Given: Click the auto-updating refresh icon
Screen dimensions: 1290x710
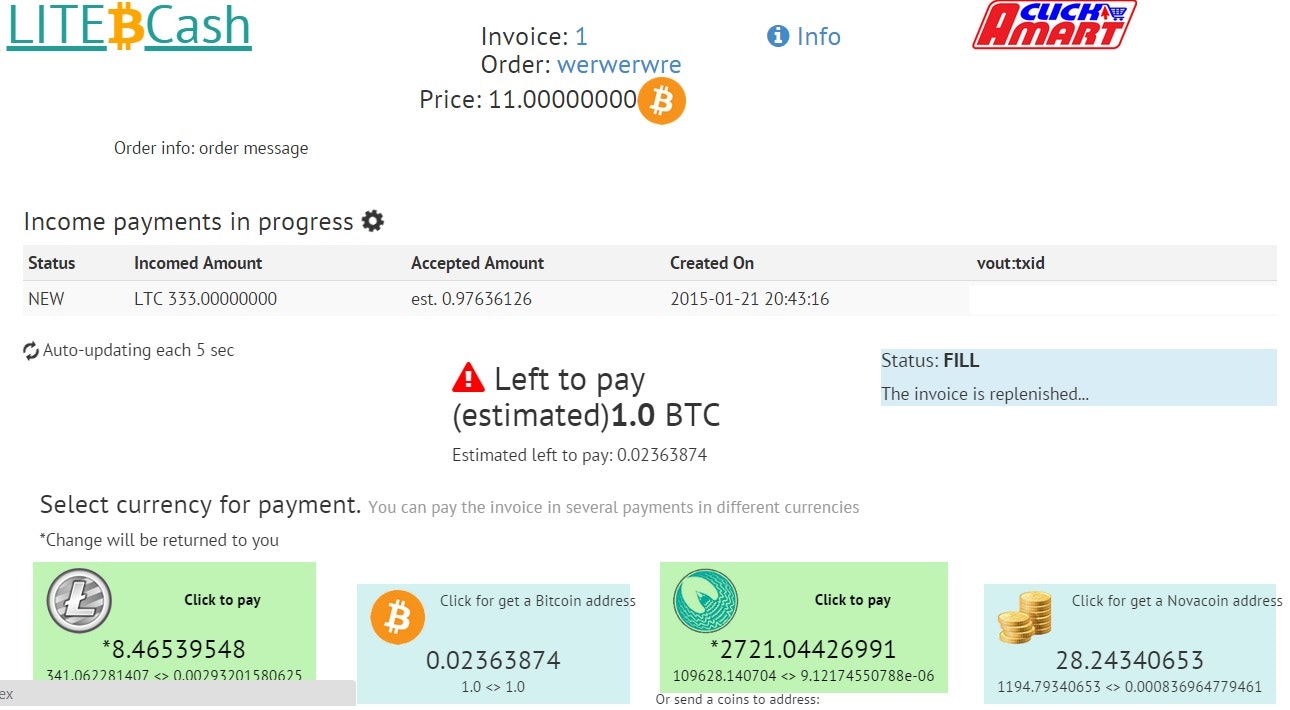Looking at the screenshot, I should click(x=30, y=350).
